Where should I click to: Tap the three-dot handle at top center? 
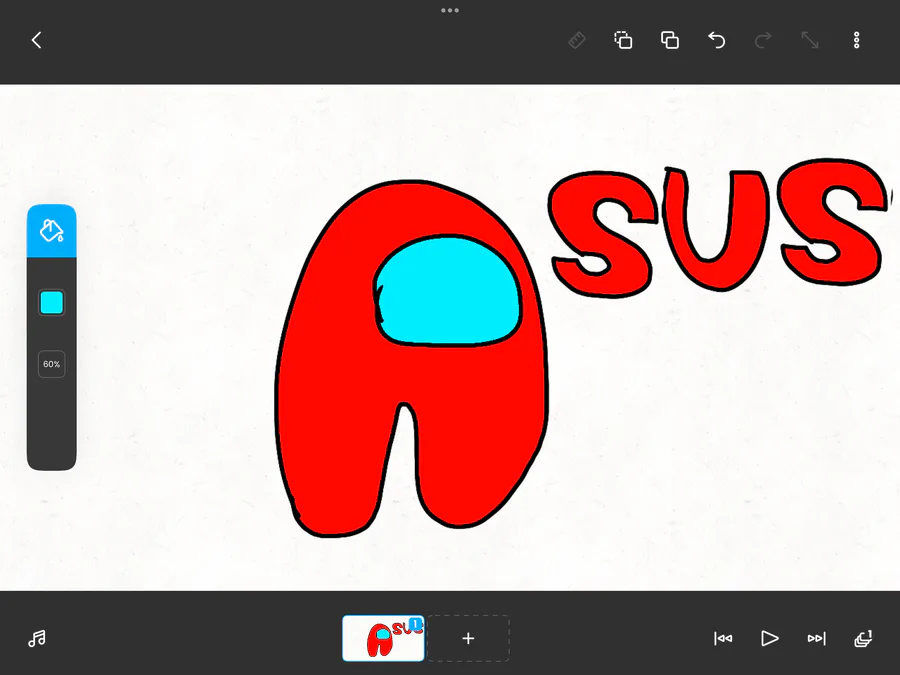coord(450,10)
